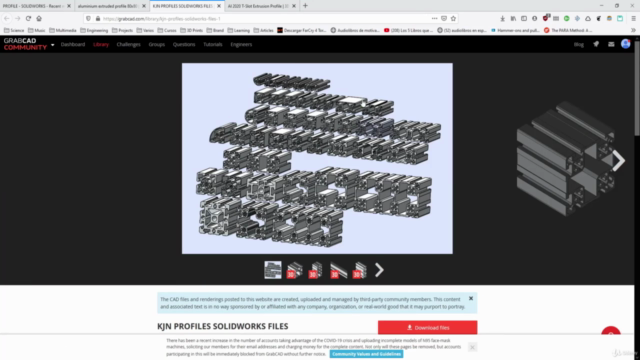The height and width of the screenshot is (360, 640).
Task: Click the padlock site security icon
Action: pyautogui.click(x=98, y=18)
